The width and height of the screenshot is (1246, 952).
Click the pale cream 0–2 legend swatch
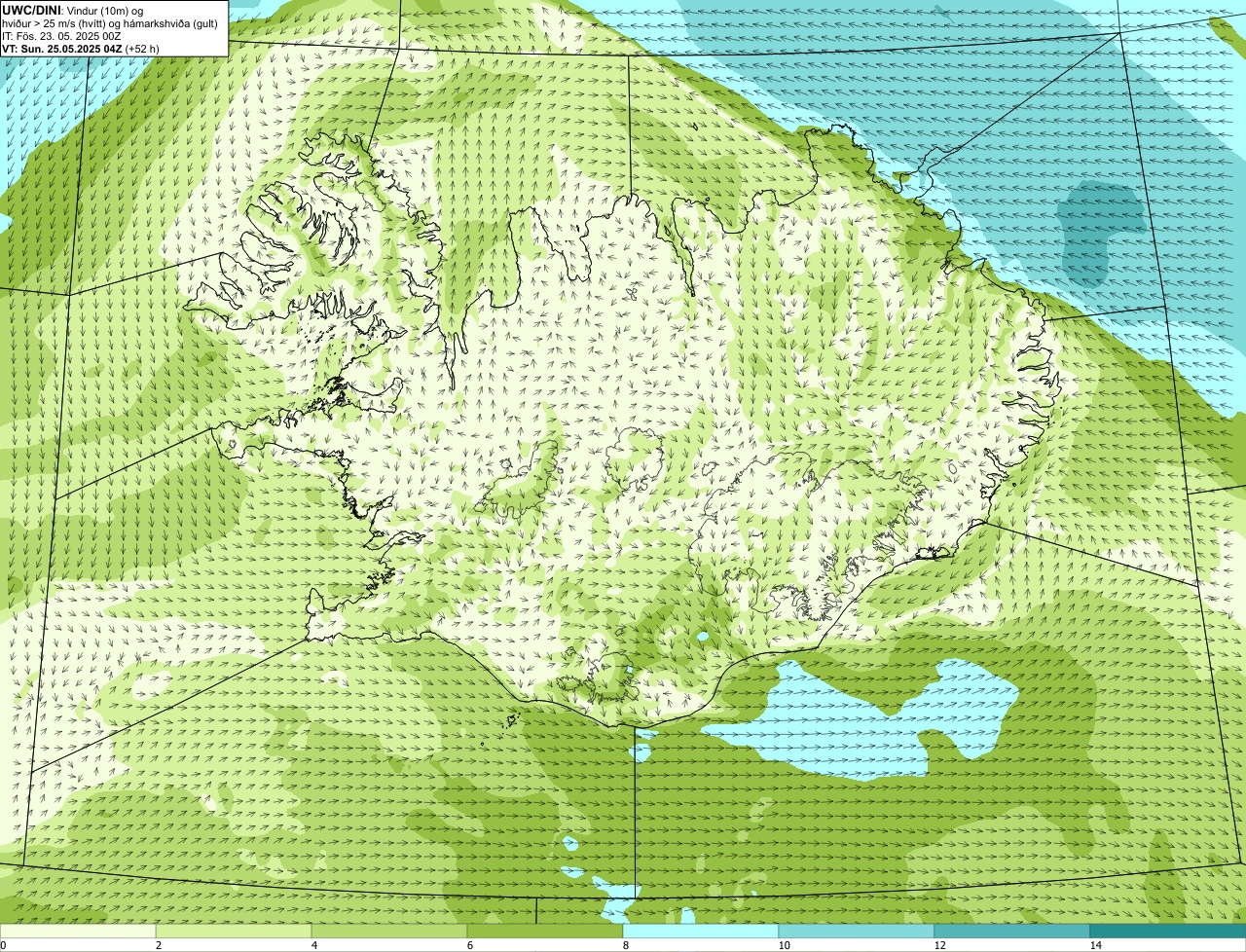(78, 932)
